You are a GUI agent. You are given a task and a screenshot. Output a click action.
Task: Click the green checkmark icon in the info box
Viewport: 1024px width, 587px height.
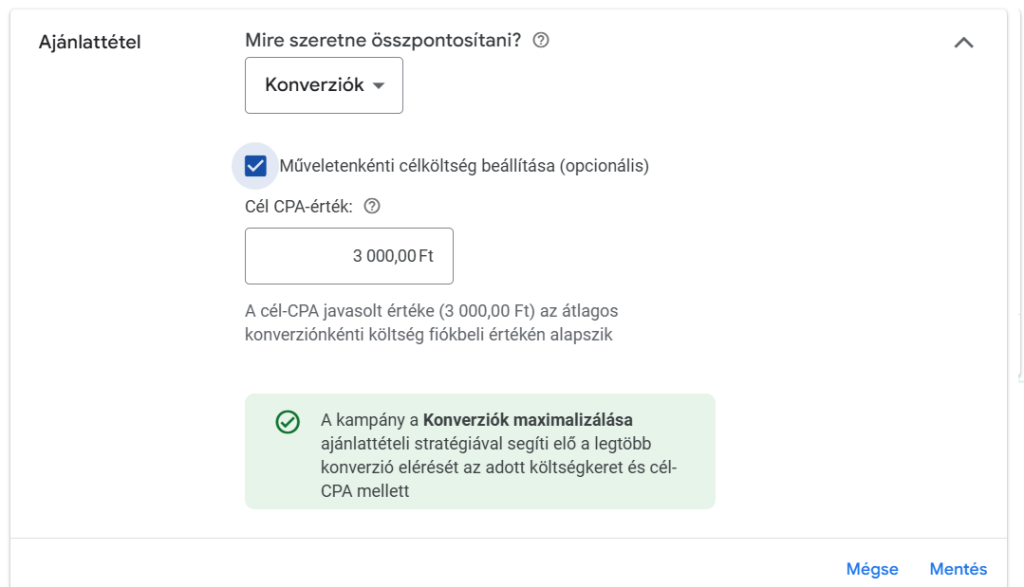pos(287,422)
